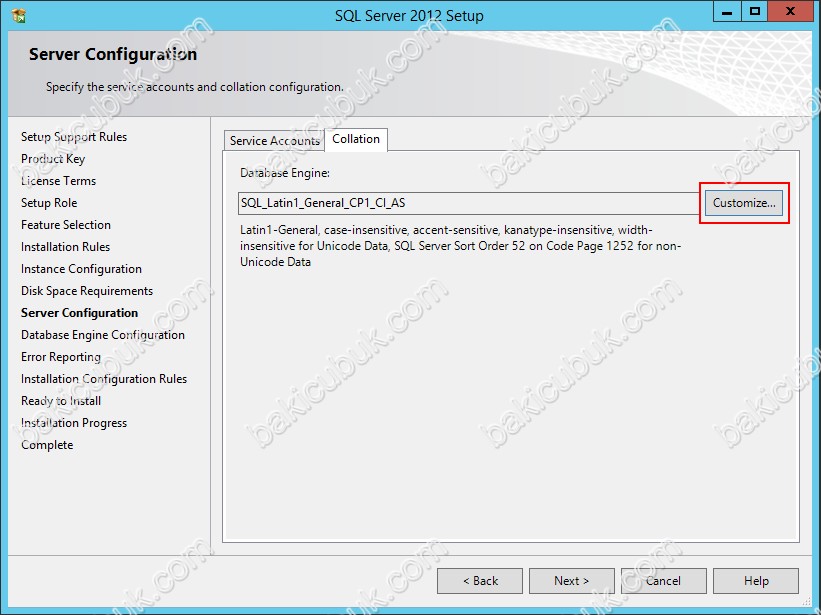Click the Server Configuration page heading
Screen dimensions: 821x615
click(x=113, y=54)
